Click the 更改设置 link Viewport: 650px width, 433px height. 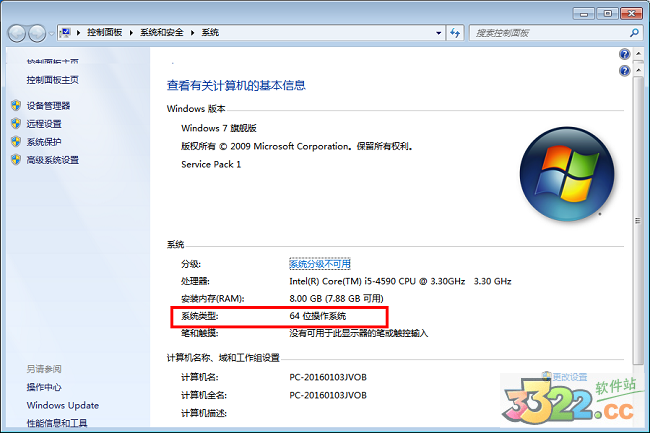(x=570, y=377)
